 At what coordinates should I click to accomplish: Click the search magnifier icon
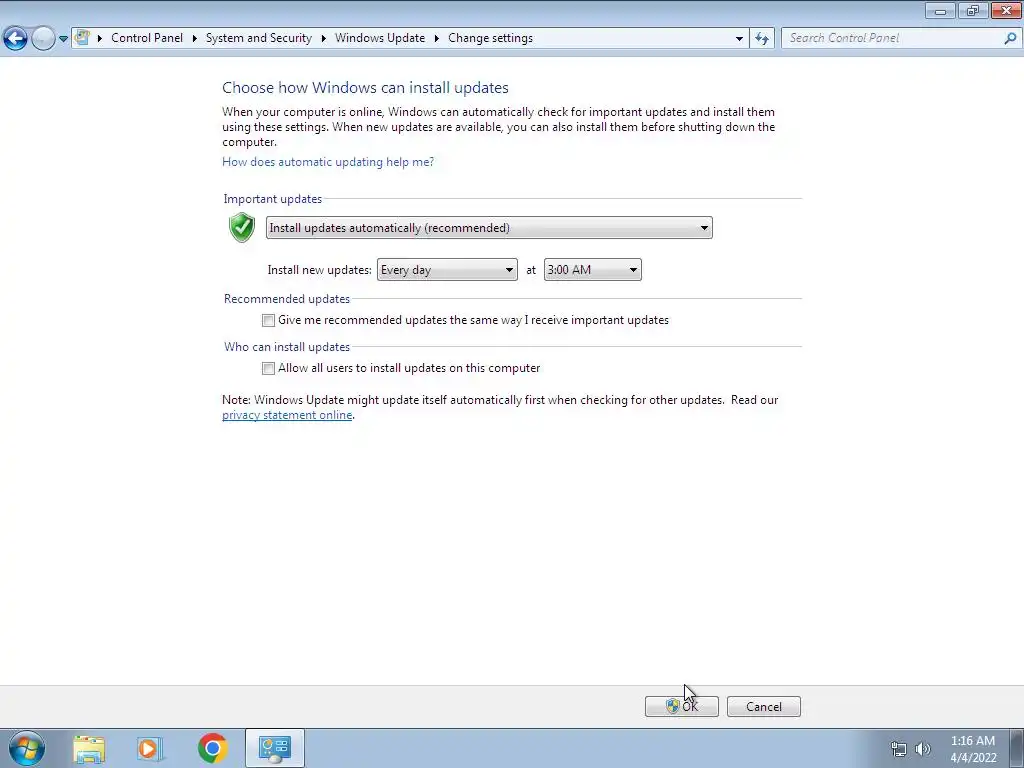[x=1010, y=39]
